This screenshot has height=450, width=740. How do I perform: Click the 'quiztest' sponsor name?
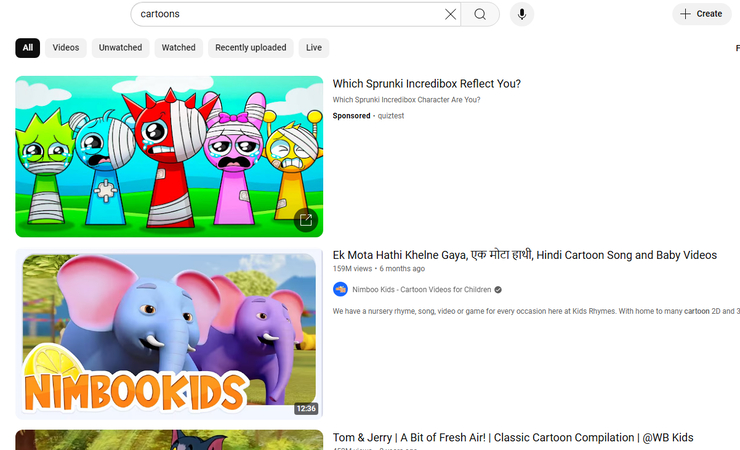(x=391, y=116)
